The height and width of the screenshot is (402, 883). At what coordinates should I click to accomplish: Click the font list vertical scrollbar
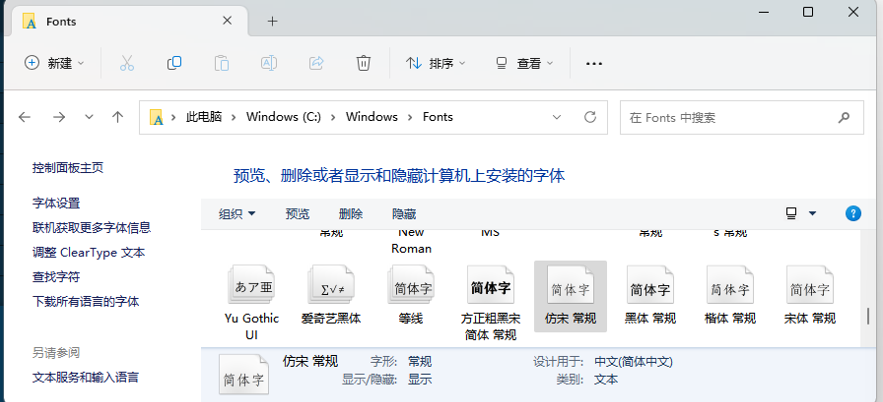(x=868, y=314)
